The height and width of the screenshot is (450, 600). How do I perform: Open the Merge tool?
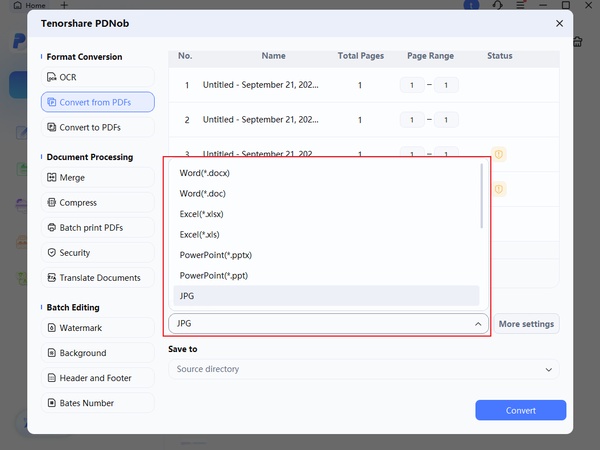[98, 178]
